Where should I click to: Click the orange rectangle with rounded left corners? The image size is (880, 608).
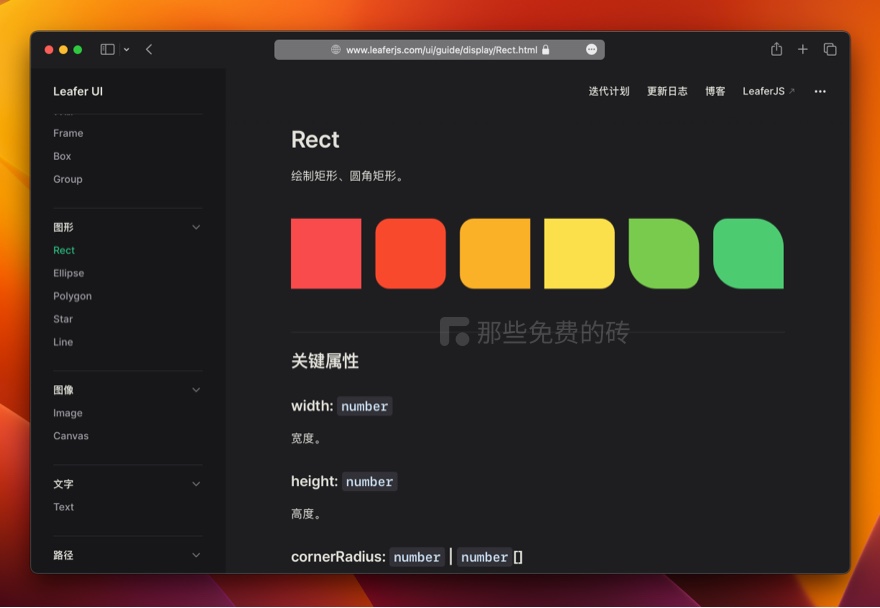(x=495, y=254)
